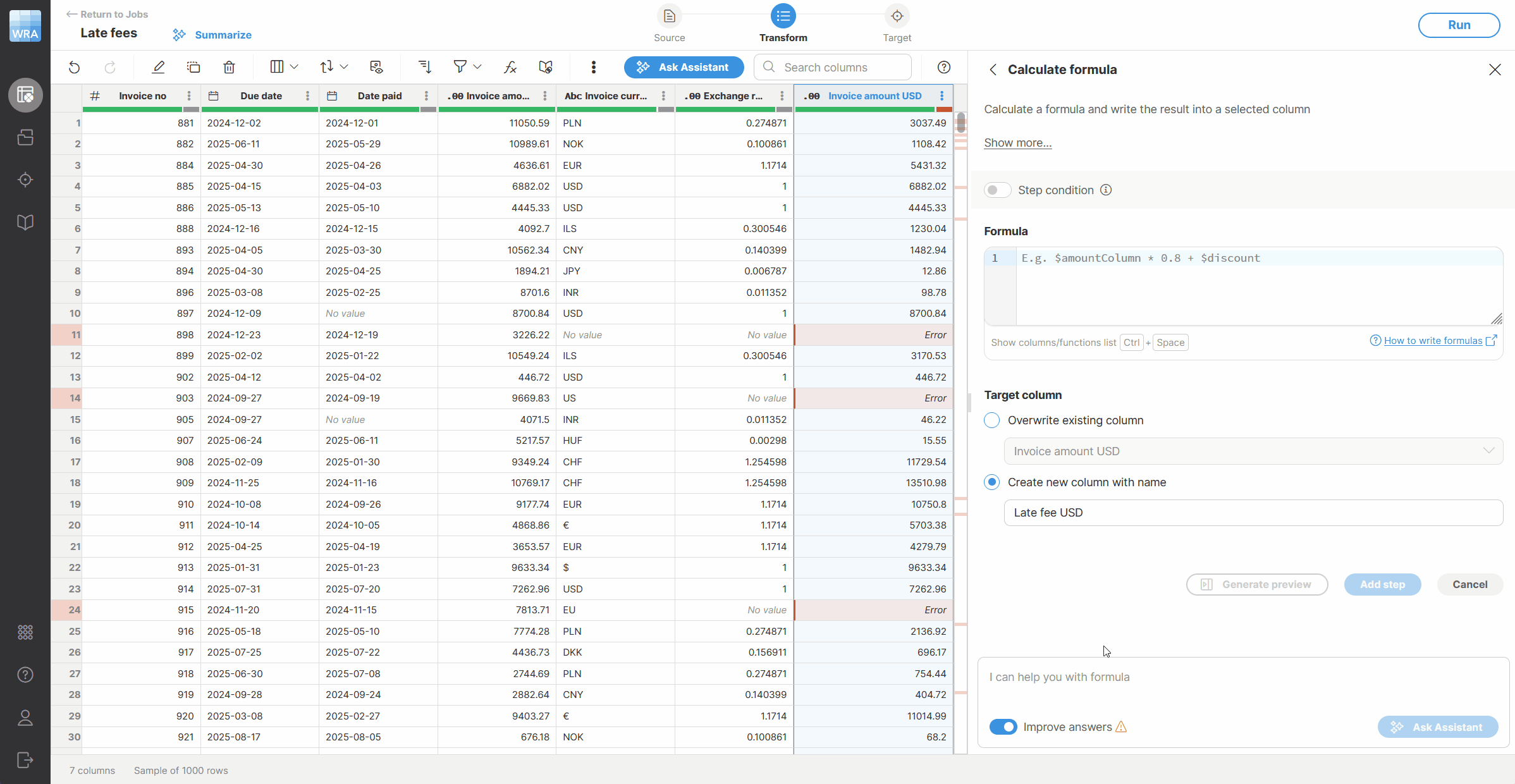The width and height of the screenshot is (1515, 784).
Task: Open the more options three-dot menu
Action: click(593, 67)
